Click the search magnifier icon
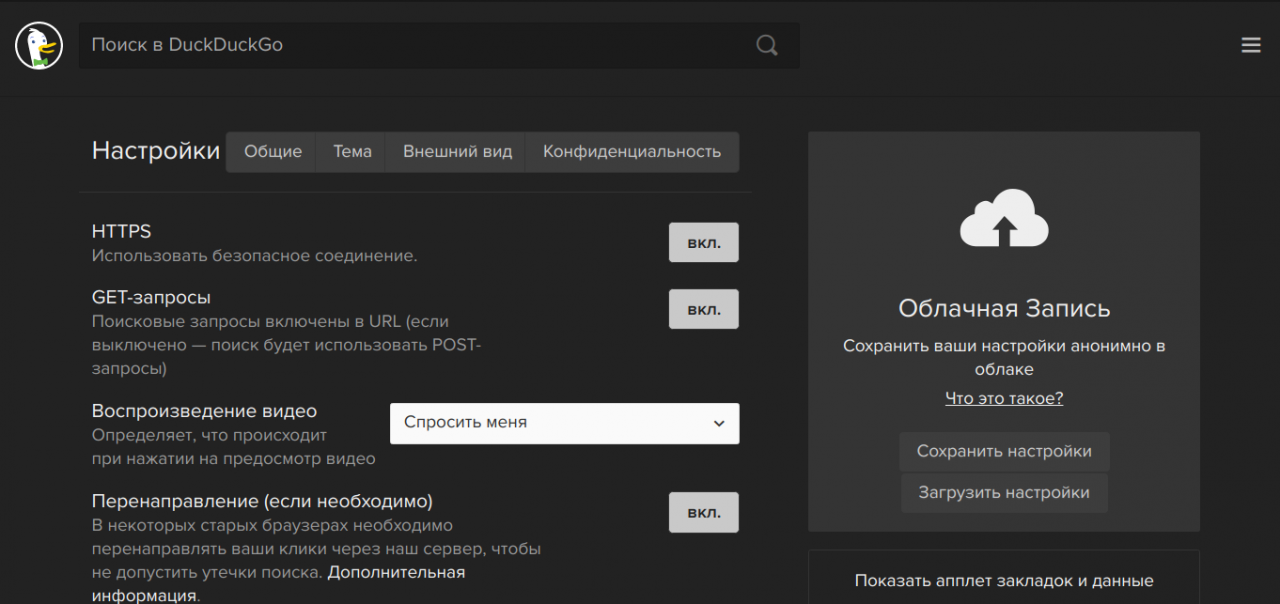The image size is (1280, 604). (x=766, y=45)
